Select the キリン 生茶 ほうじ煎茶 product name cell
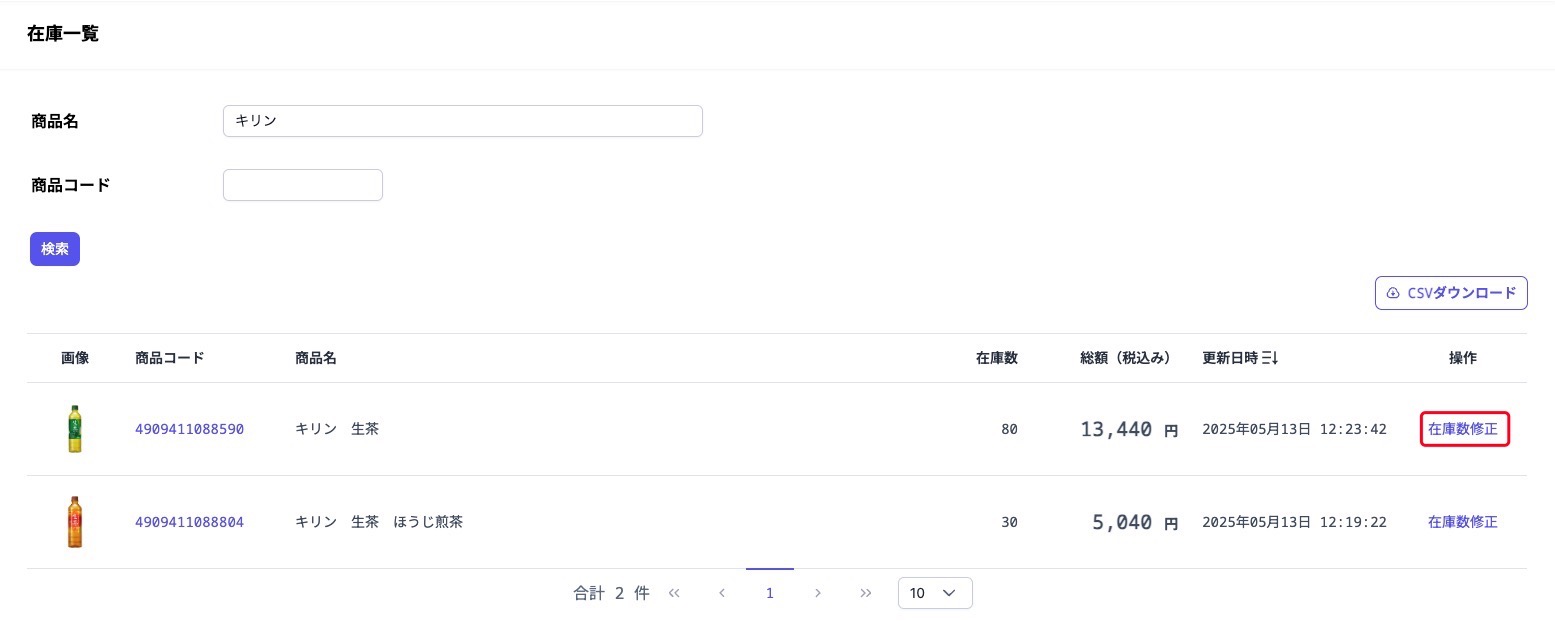 [x=379, y=522]
